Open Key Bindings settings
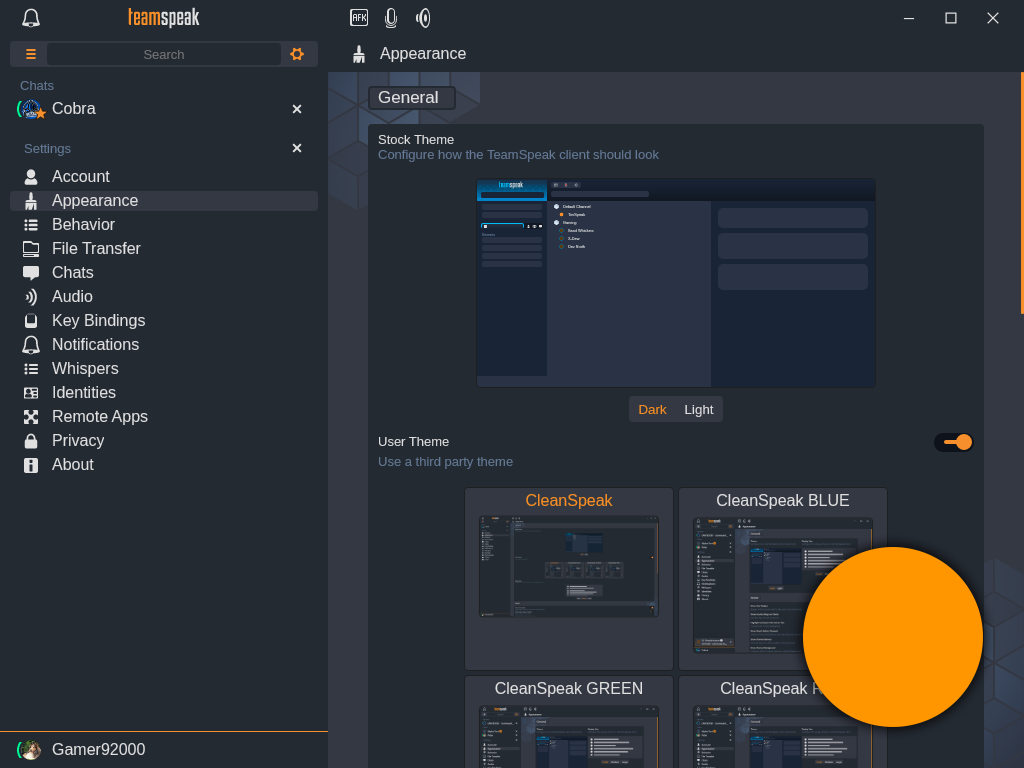Viewport: 1024px width, 768px height. [98, 321]
